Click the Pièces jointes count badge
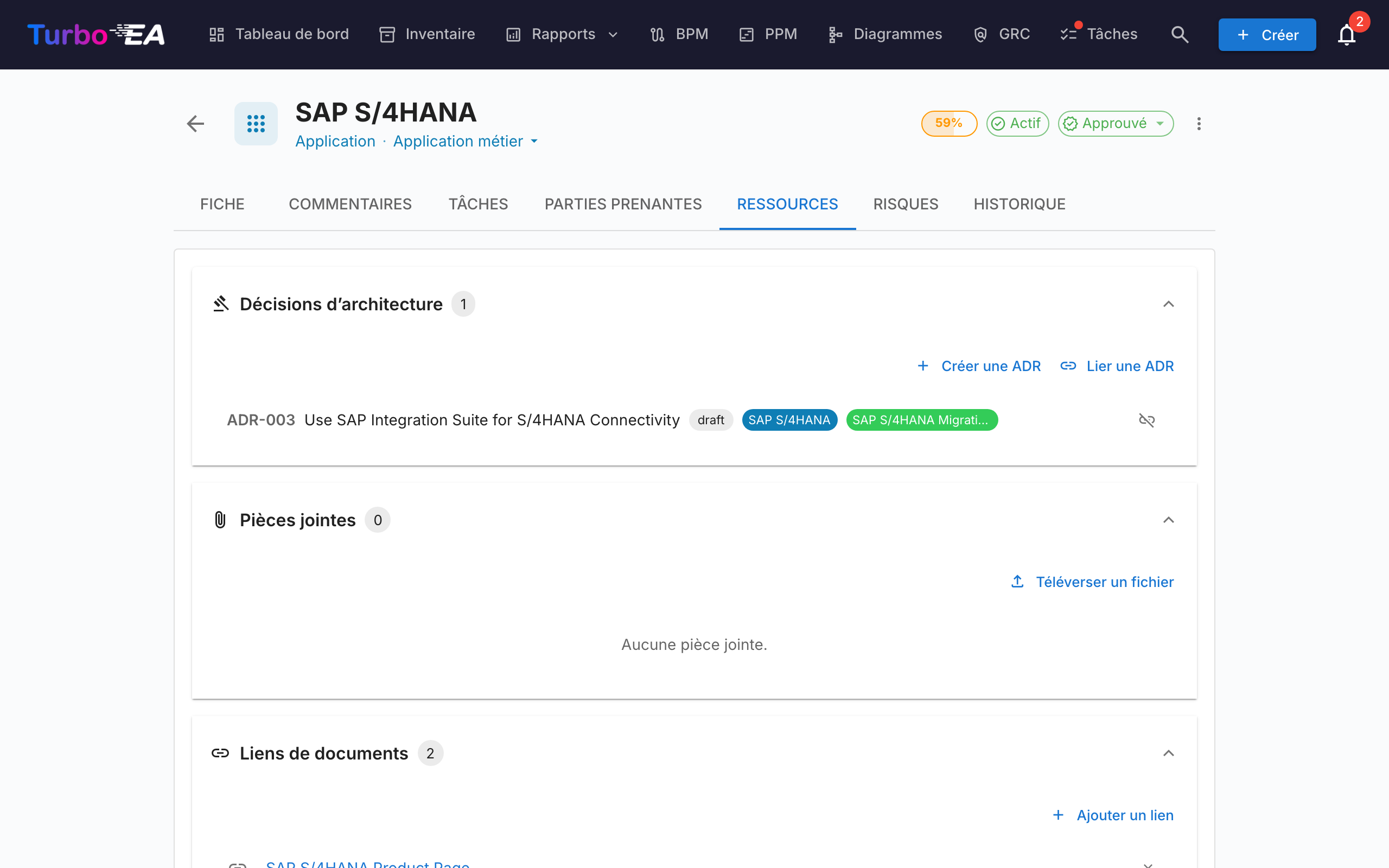This screenshot has width=1389, height=868. pos(378,520)
